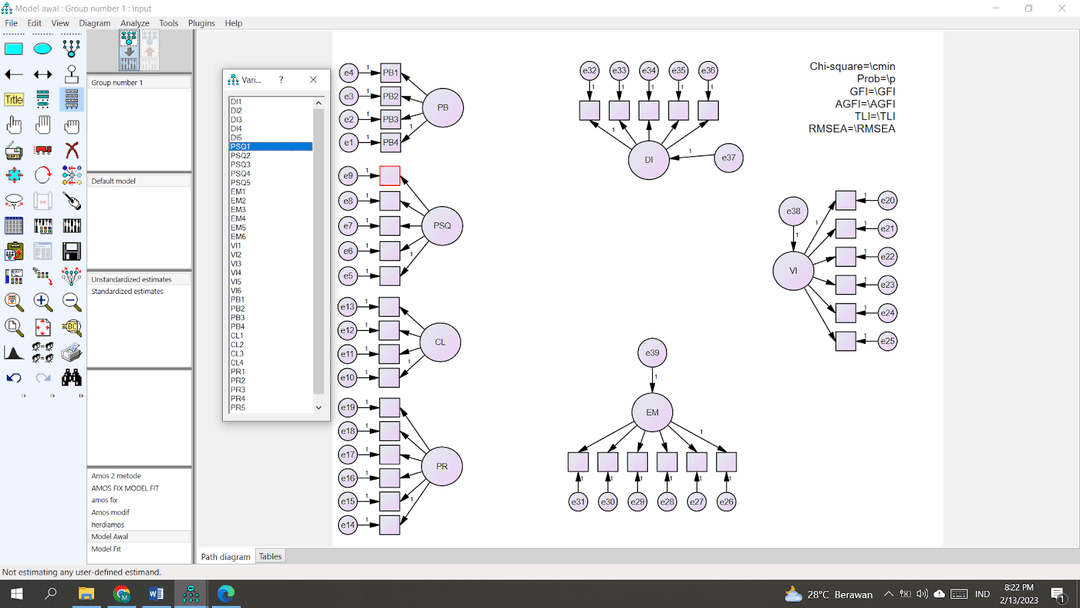1080x608 pixels.
Task: Click the Reflect indicators of latent variable tool
Action: pyautogui.click(x=72, y=176)
